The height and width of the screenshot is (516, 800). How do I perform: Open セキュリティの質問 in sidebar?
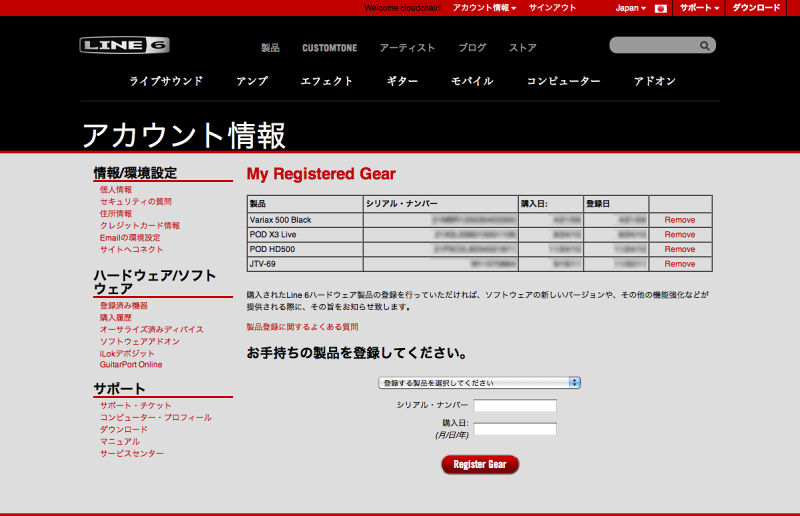pyautogui.click(x=136, y=201)
